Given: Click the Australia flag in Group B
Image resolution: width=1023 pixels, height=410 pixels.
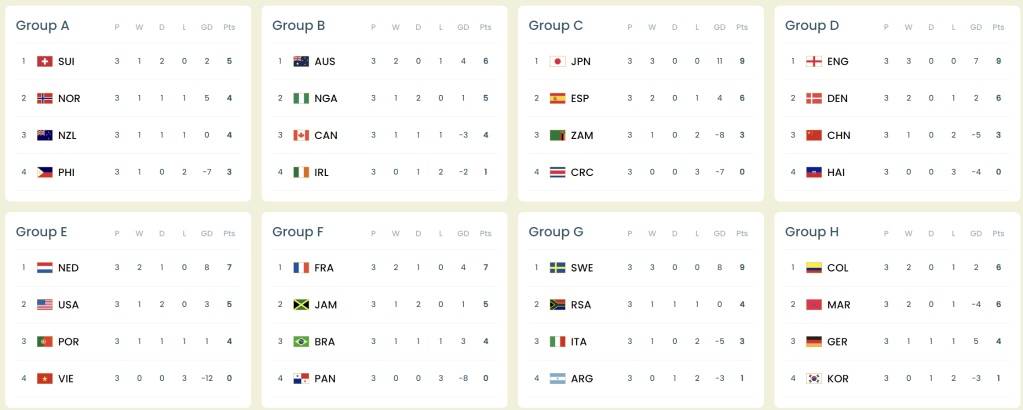Looking at the screenshot, I should click(301, 61).
